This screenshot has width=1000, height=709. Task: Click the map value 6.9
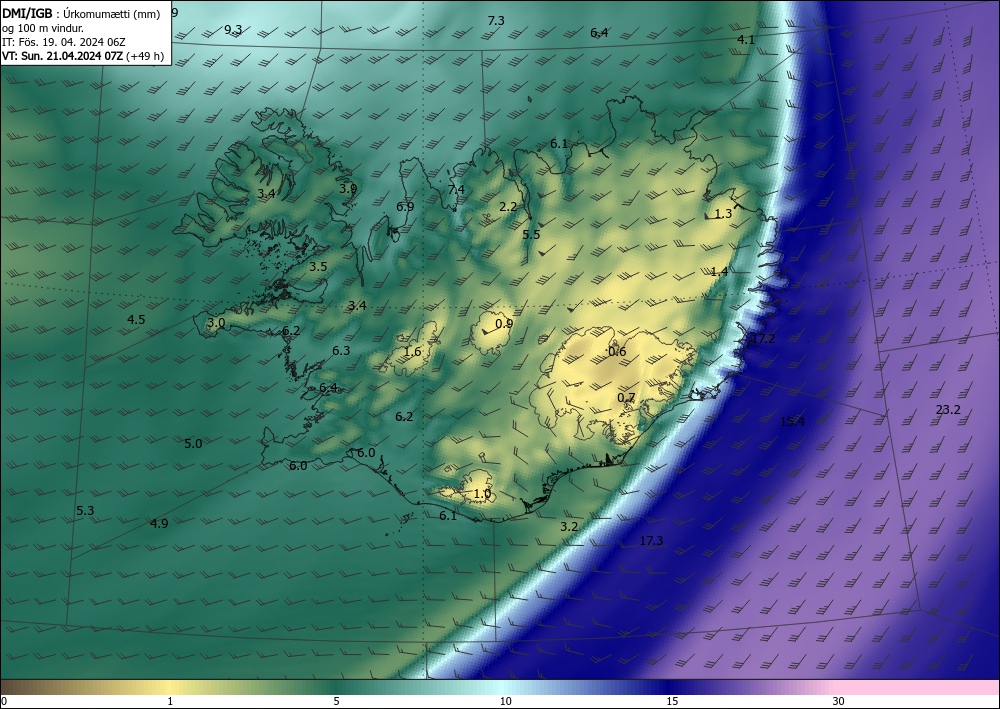click(x=405, y=207)
